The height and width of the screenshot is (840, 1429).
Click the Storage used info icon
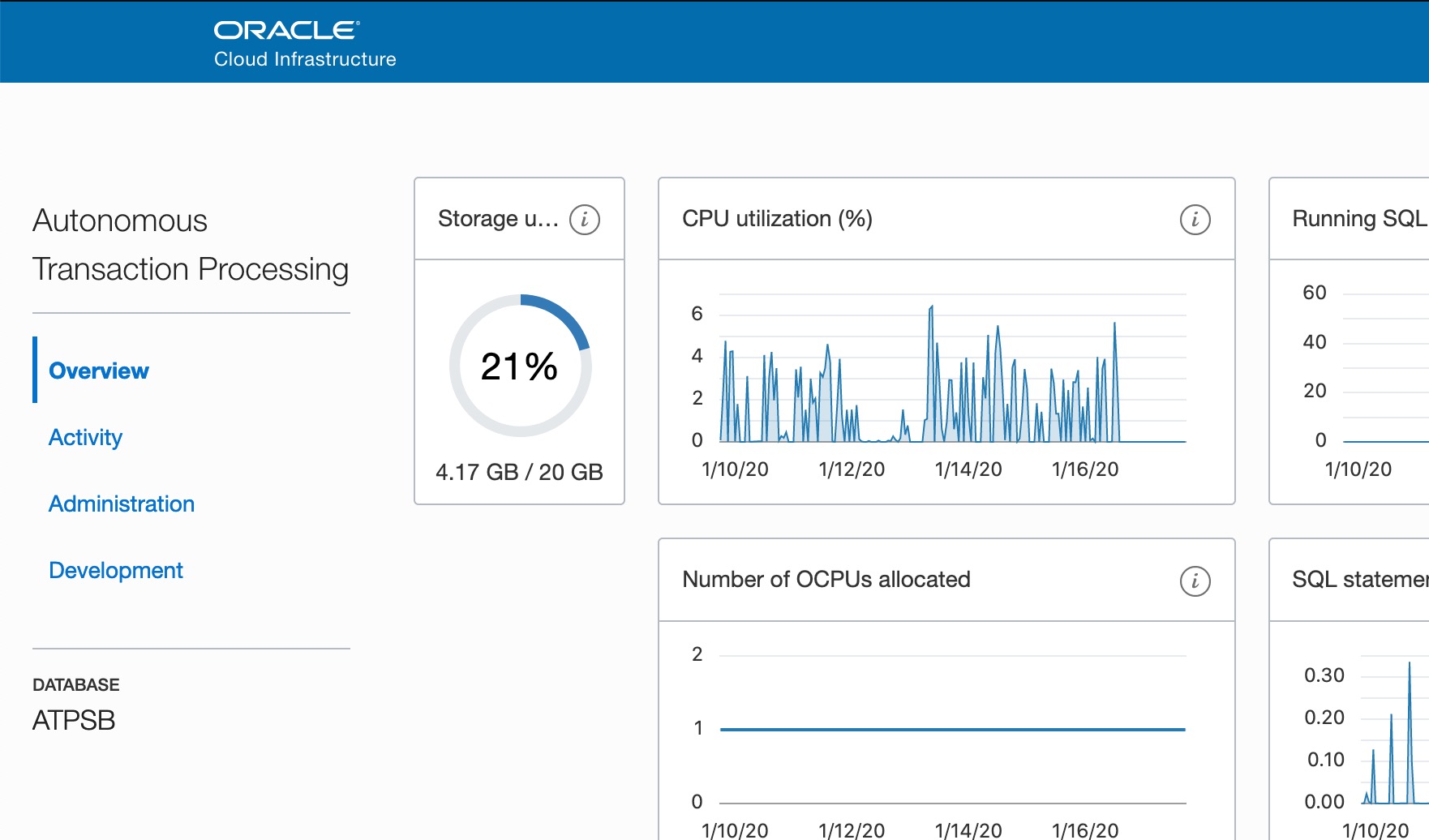coord(585,220)
